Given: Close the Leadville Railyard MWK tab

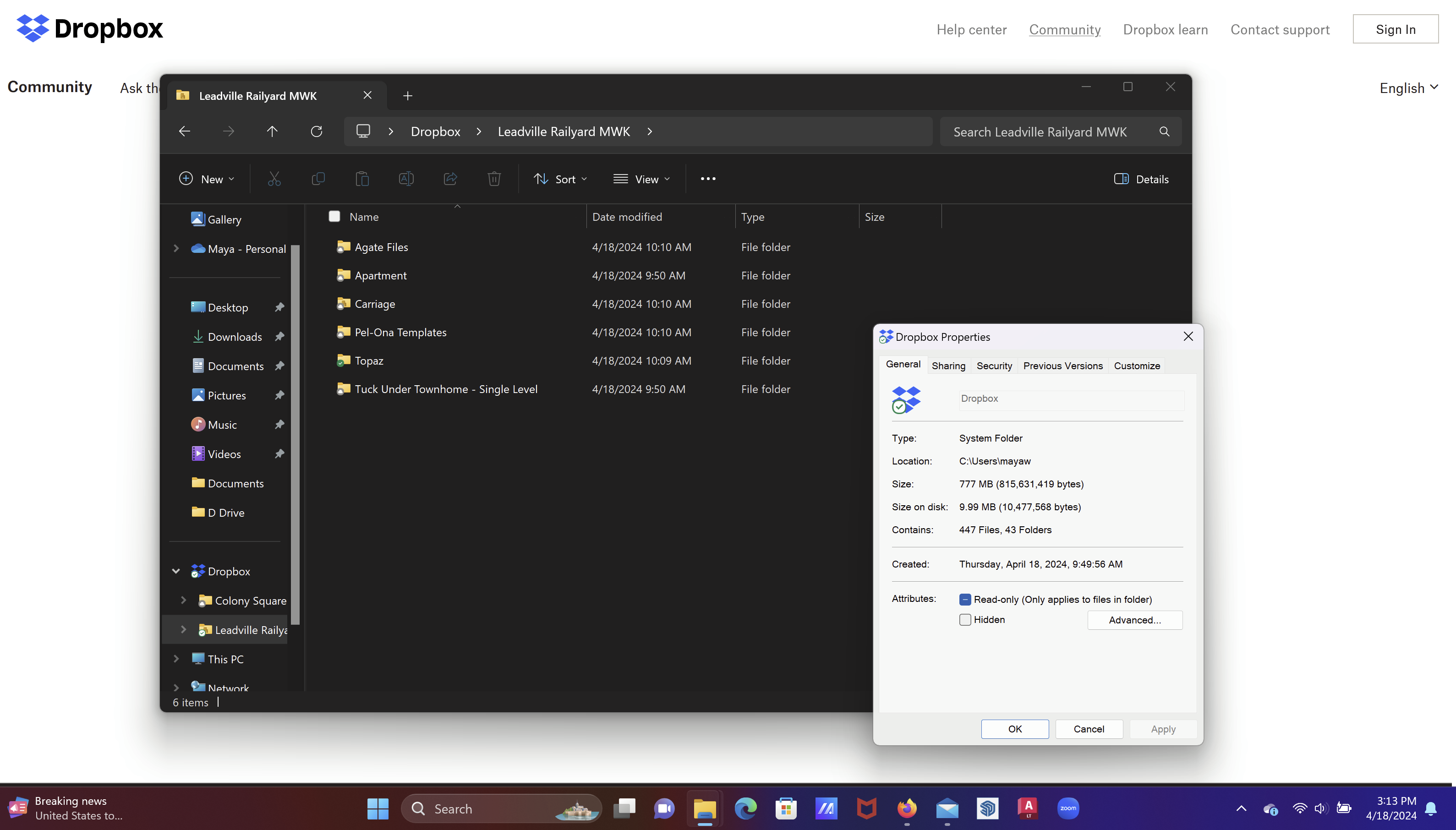Looking at the screenshot, I should click(367, 95).
